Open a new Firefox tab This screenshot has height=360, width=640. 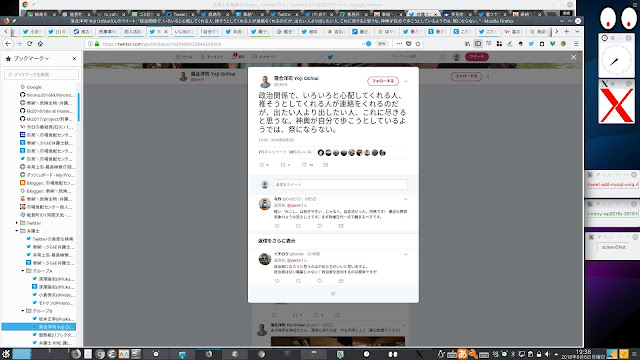click(x=567, y=31)
